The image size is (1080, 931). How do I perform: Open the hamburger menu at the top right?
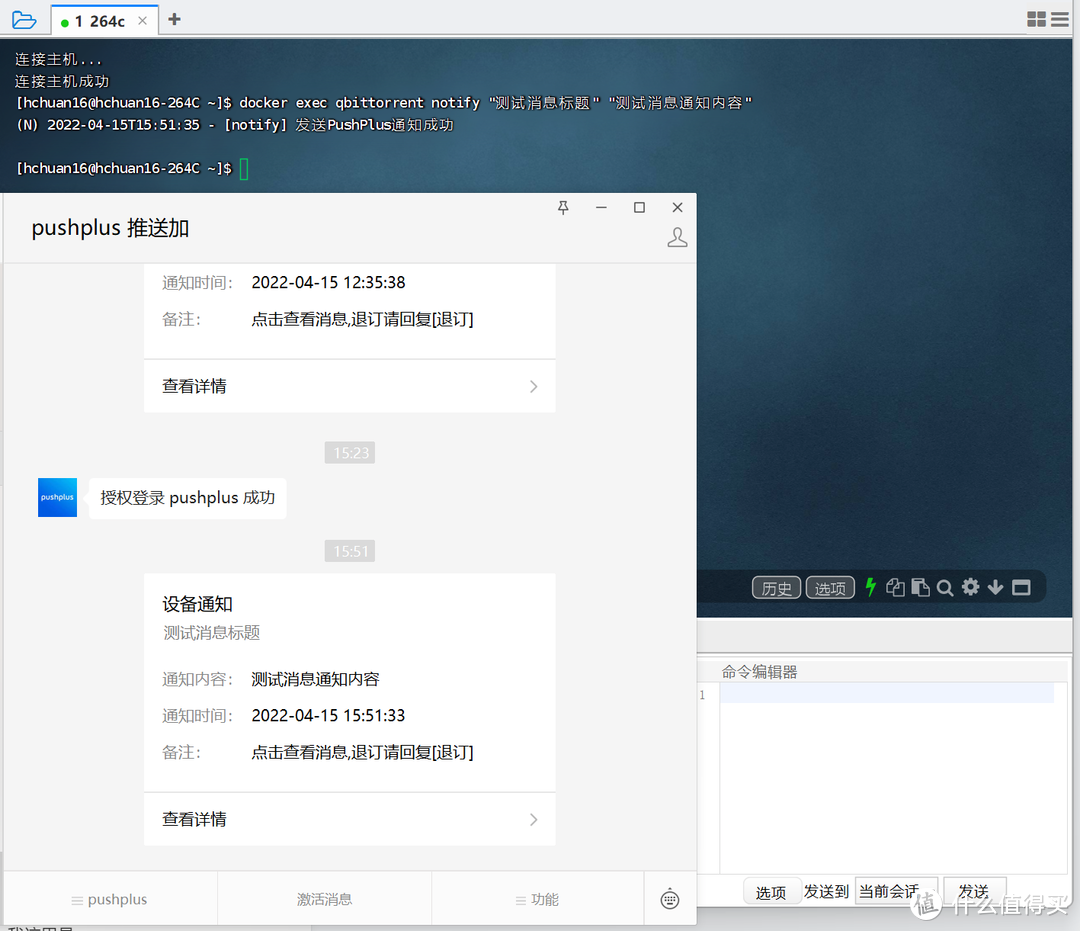point(1059,19)
